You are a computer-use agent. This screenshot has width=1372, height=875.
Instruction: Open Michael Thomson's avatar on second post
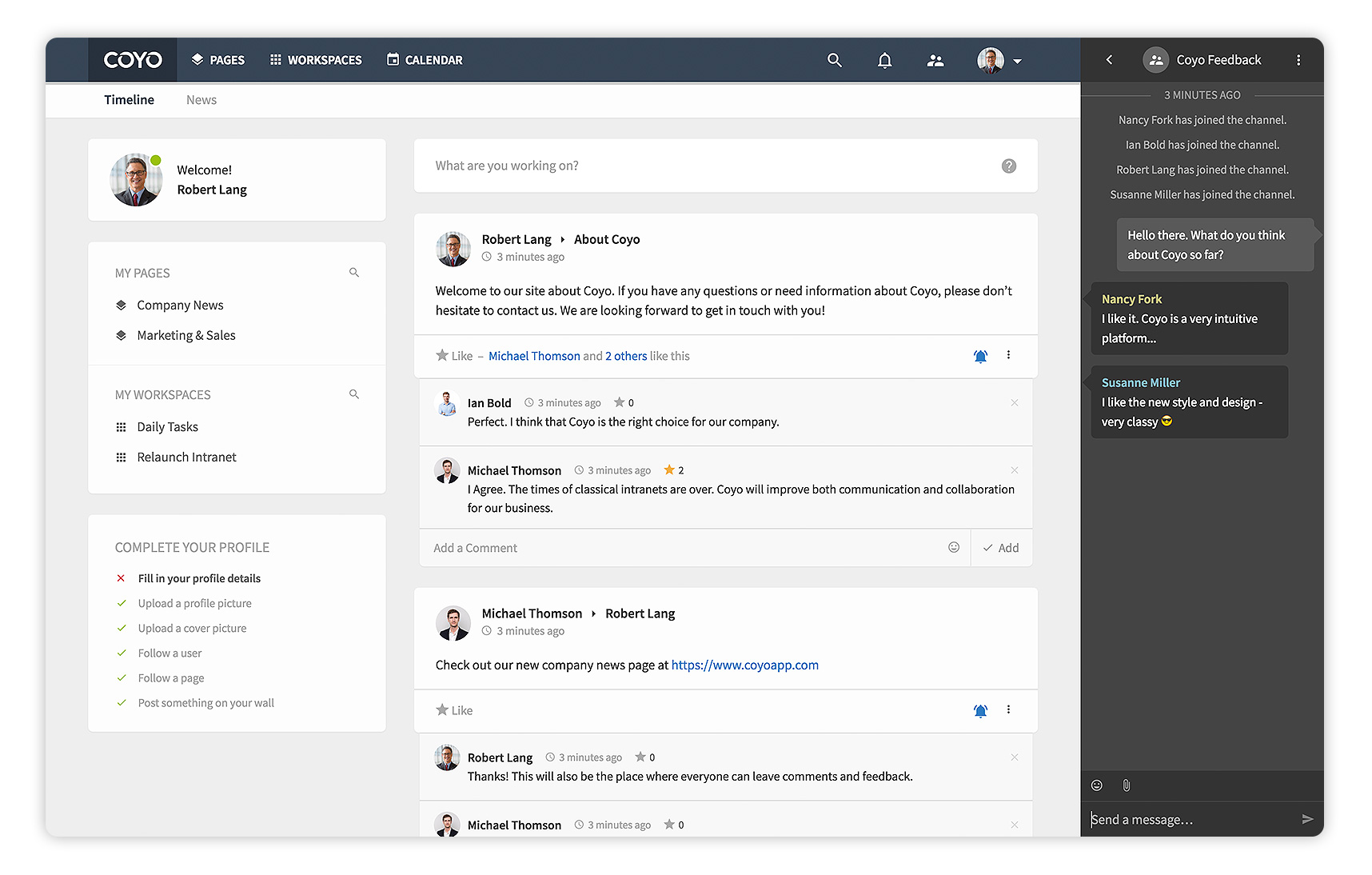[453, 622]
